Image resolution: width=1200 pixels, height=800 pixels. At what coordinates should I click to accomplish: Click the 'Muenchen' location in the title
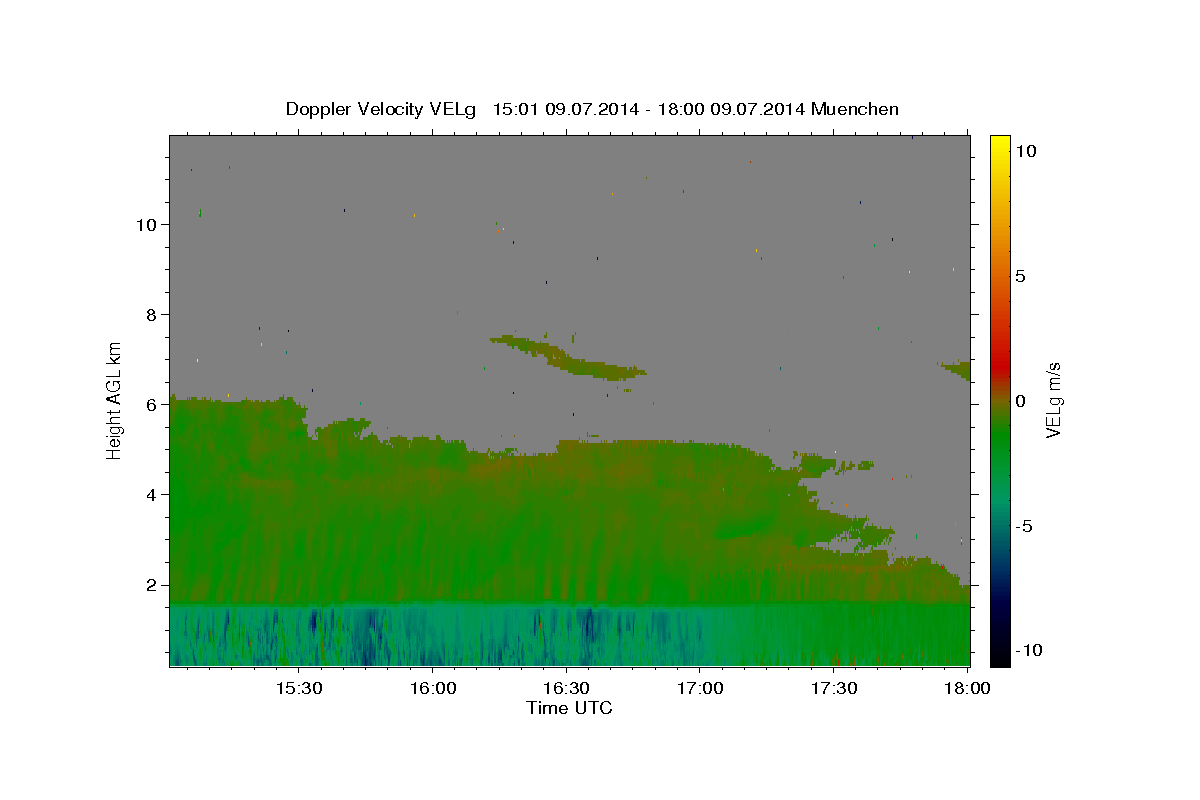tap(855, 109)
